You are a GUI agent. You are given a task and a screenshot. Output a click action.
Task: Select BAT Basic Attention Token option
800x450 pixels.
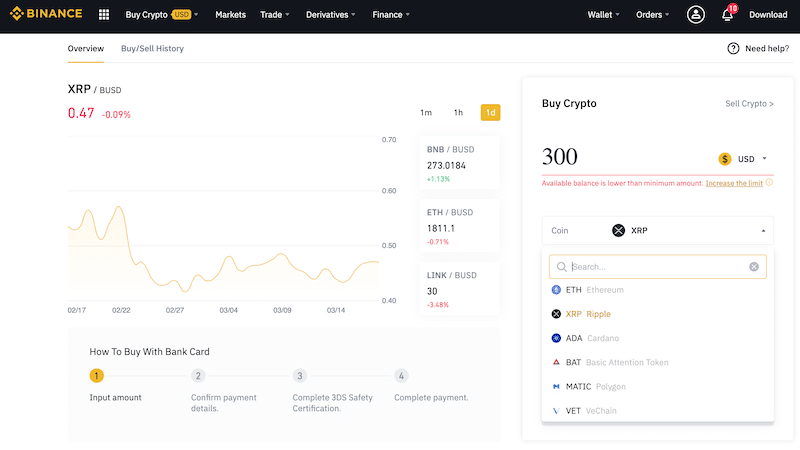[658, 362]
